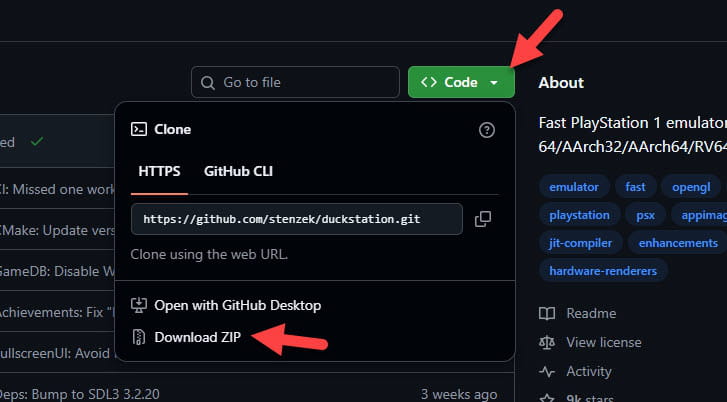
Task: Open the fast topic tag
Action: (x=635, y=187)
